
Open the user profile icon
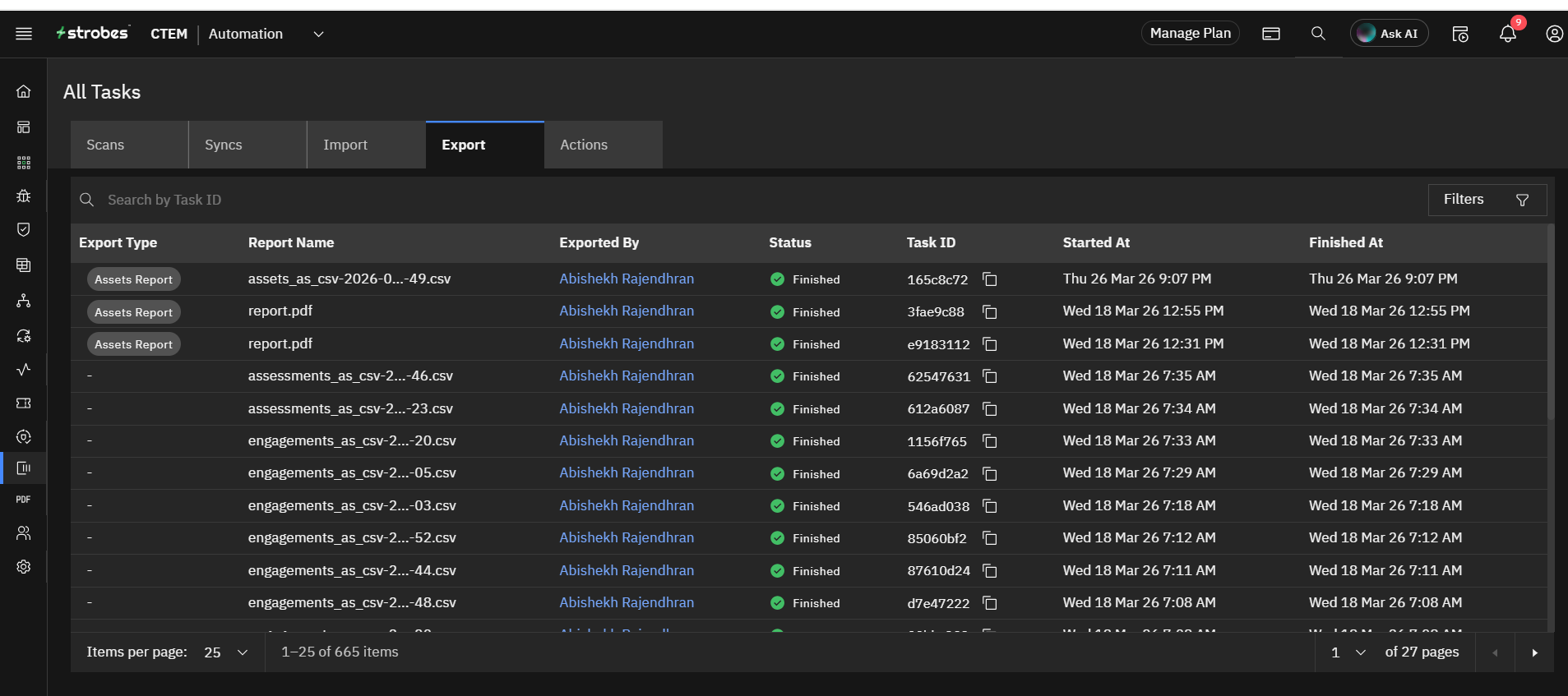1554,34
